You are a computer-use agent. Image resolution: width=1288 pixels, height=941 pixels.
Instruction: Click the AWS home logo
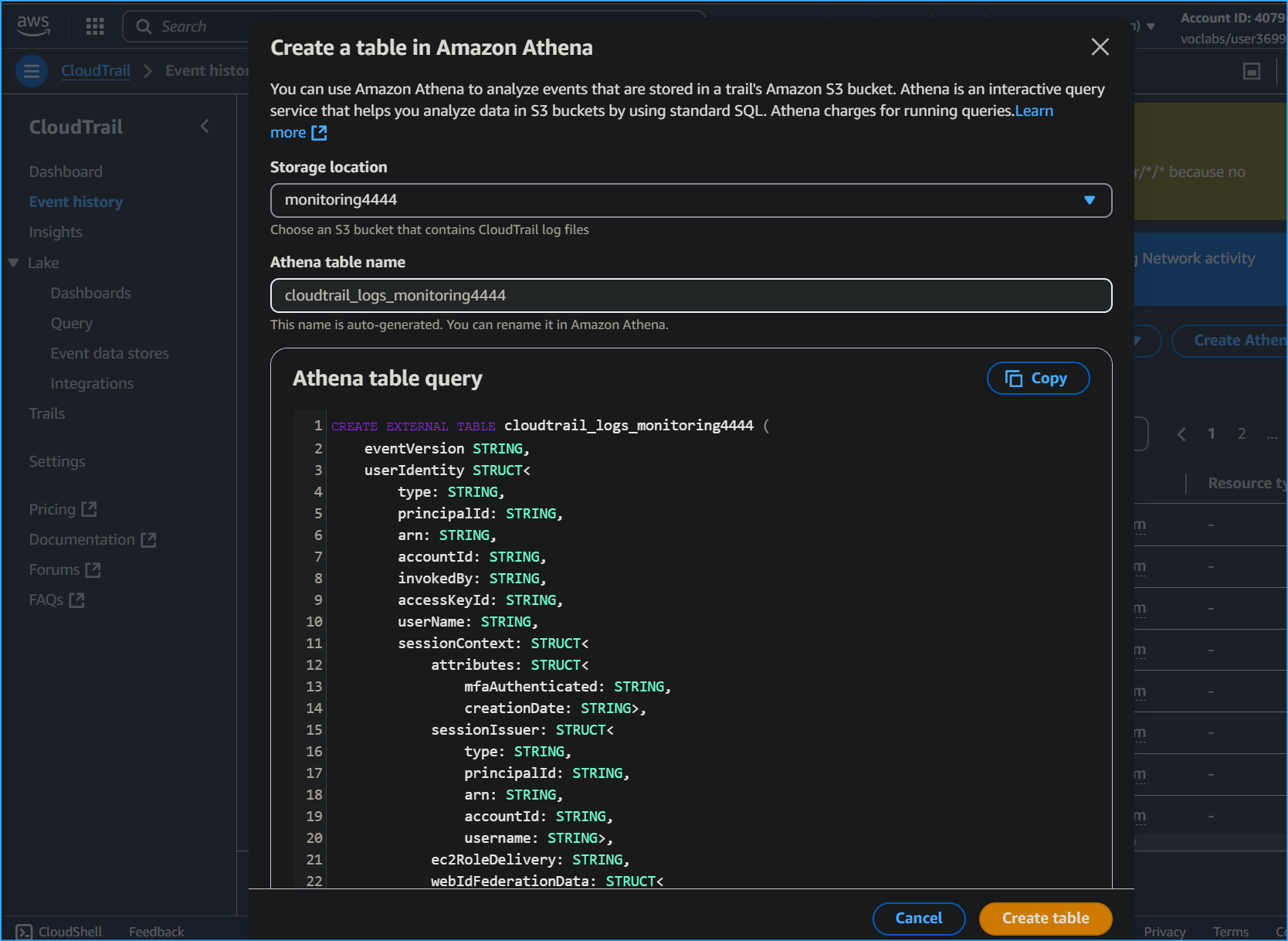[32, 24]
